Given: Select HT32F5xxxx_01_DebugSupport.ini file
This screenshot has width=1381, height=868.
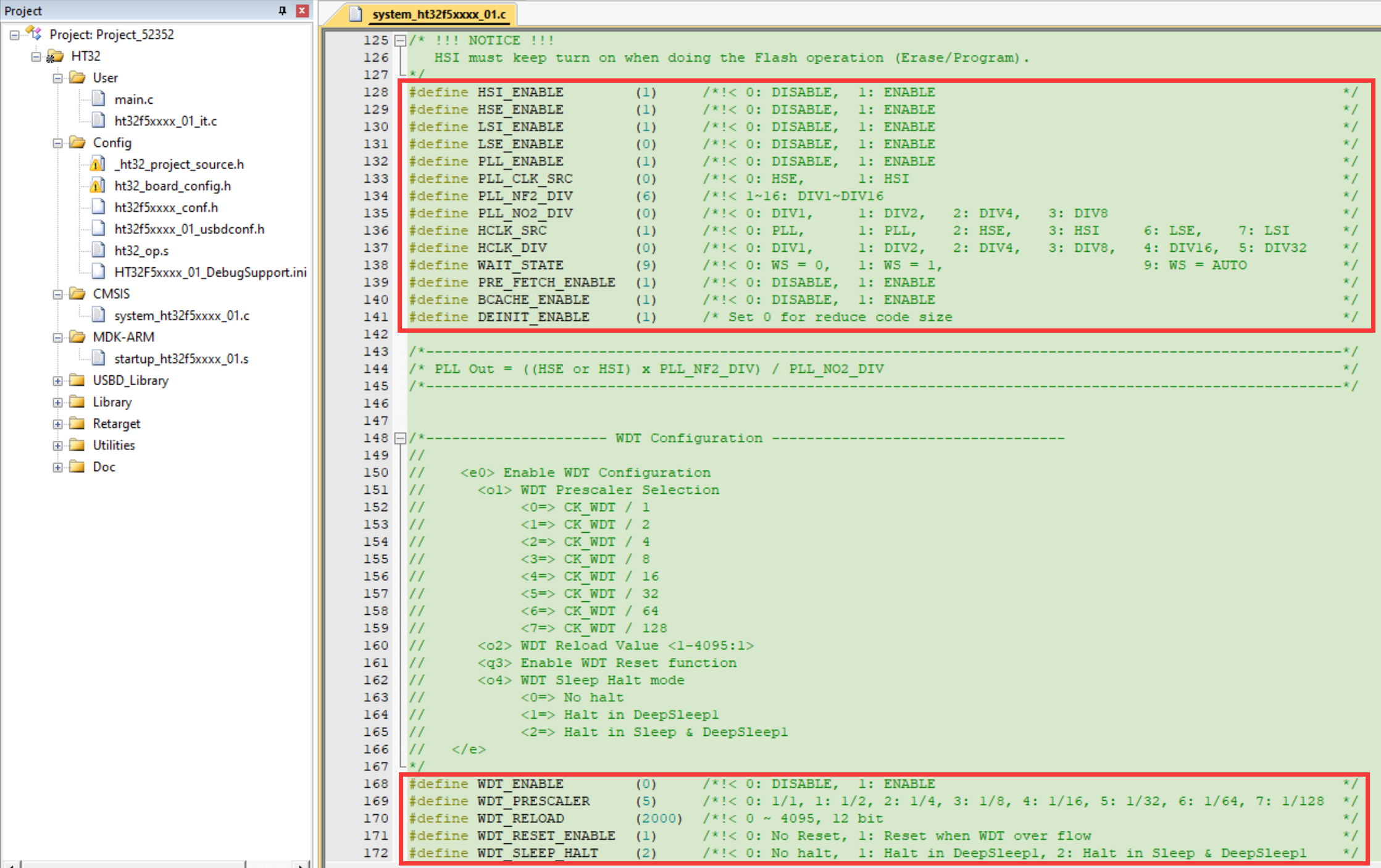Looking at the screenshot, I should (210, 272).
